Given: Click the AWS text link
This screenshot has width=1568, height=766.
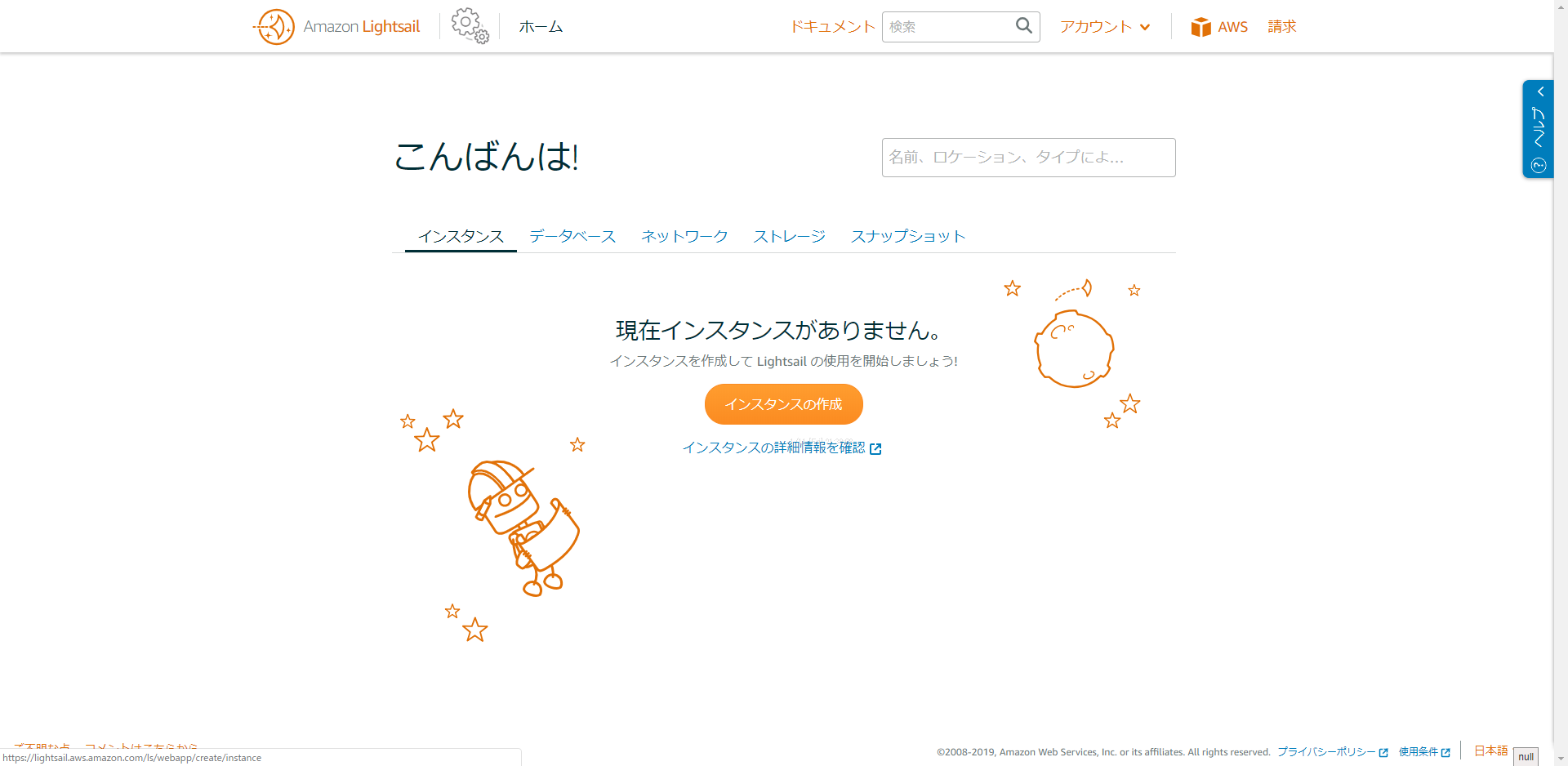Looking at the screenshot, I should click(1232, 27).
